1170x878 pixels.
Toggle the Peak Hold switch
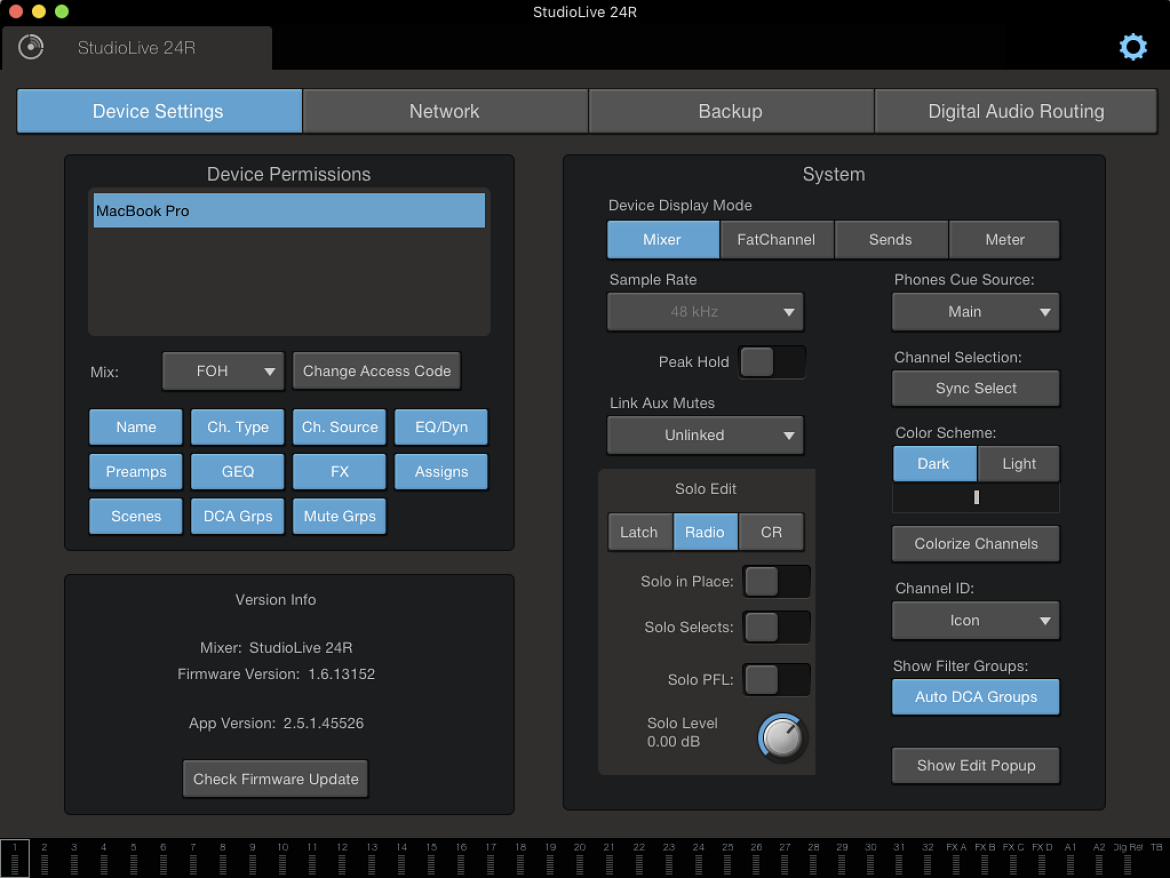pyautogui.click(x=772, y=363)
